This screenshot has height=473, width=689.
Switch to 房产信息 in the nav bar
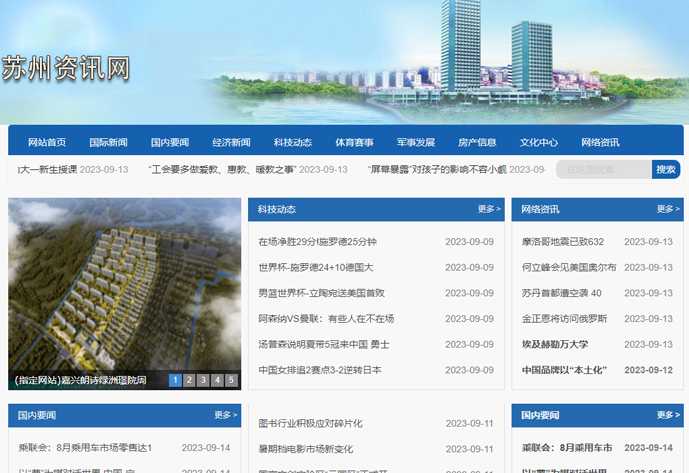pyautogui.click(x=477, y=142)
